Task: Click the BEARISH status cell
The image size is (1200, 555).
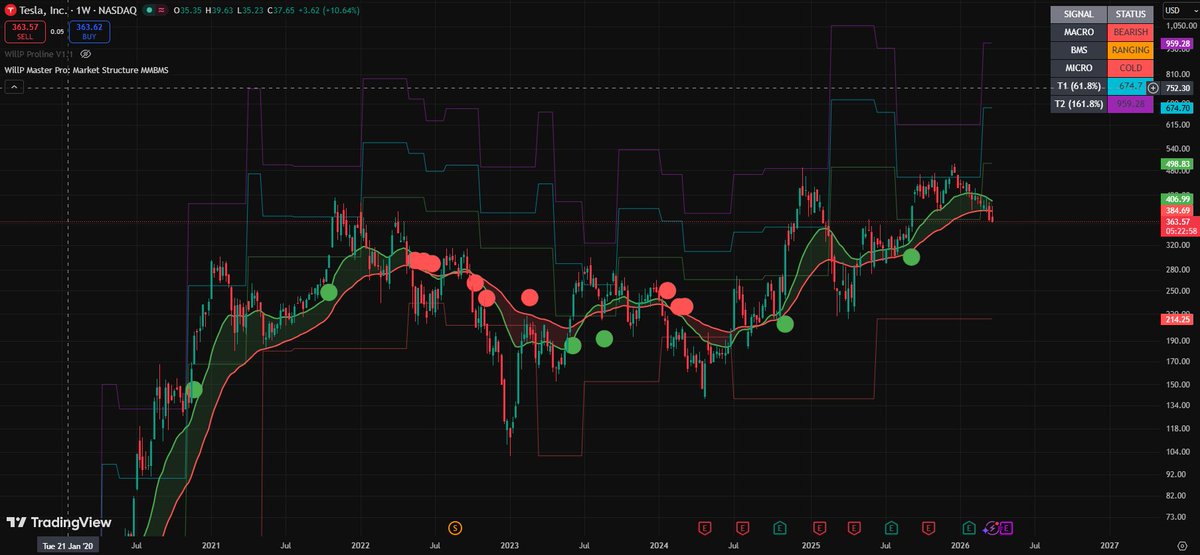Action: click(1130, 32)
